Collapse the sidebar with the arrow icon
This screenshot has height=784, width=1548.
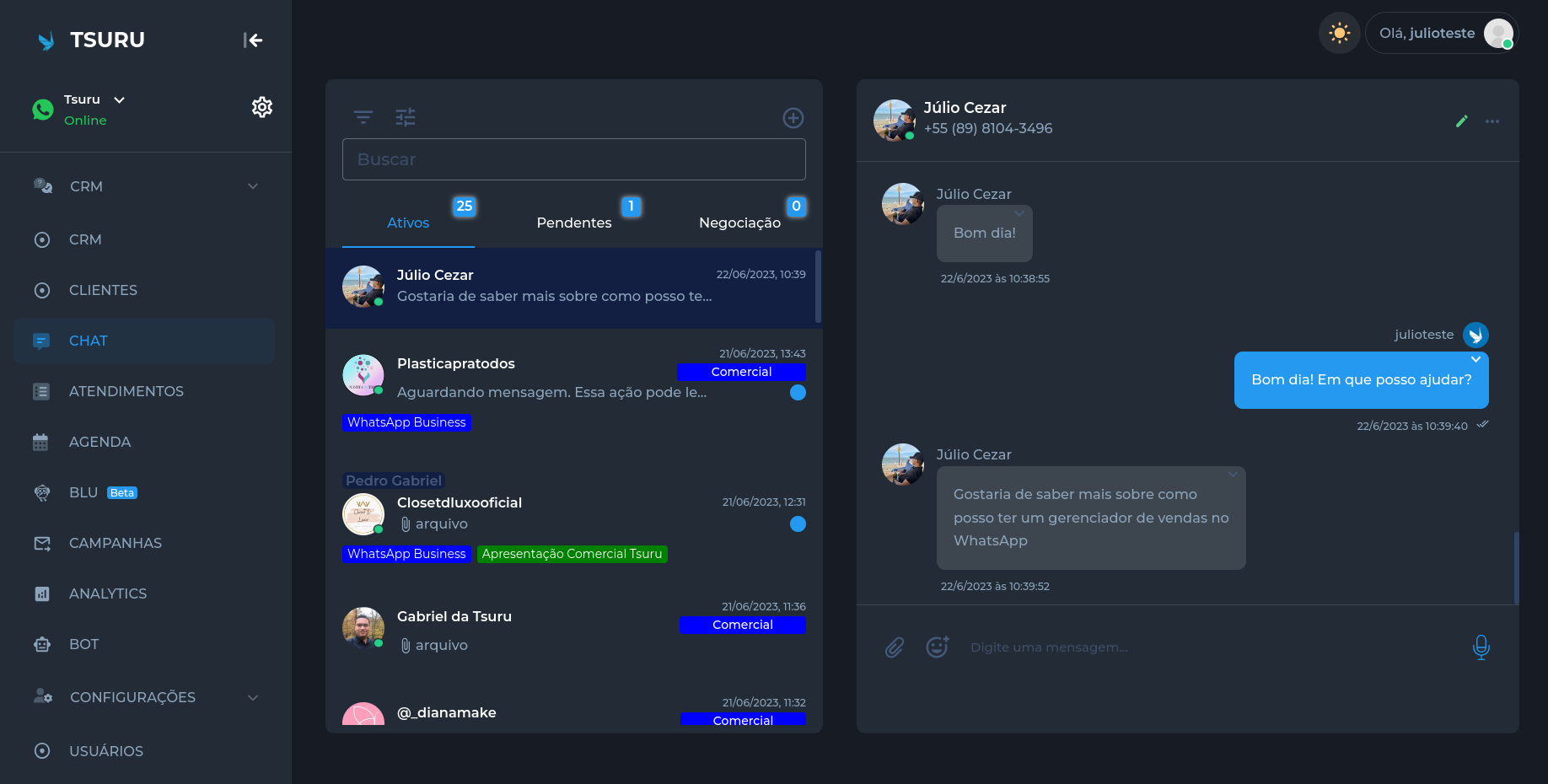tap(253, 40)
